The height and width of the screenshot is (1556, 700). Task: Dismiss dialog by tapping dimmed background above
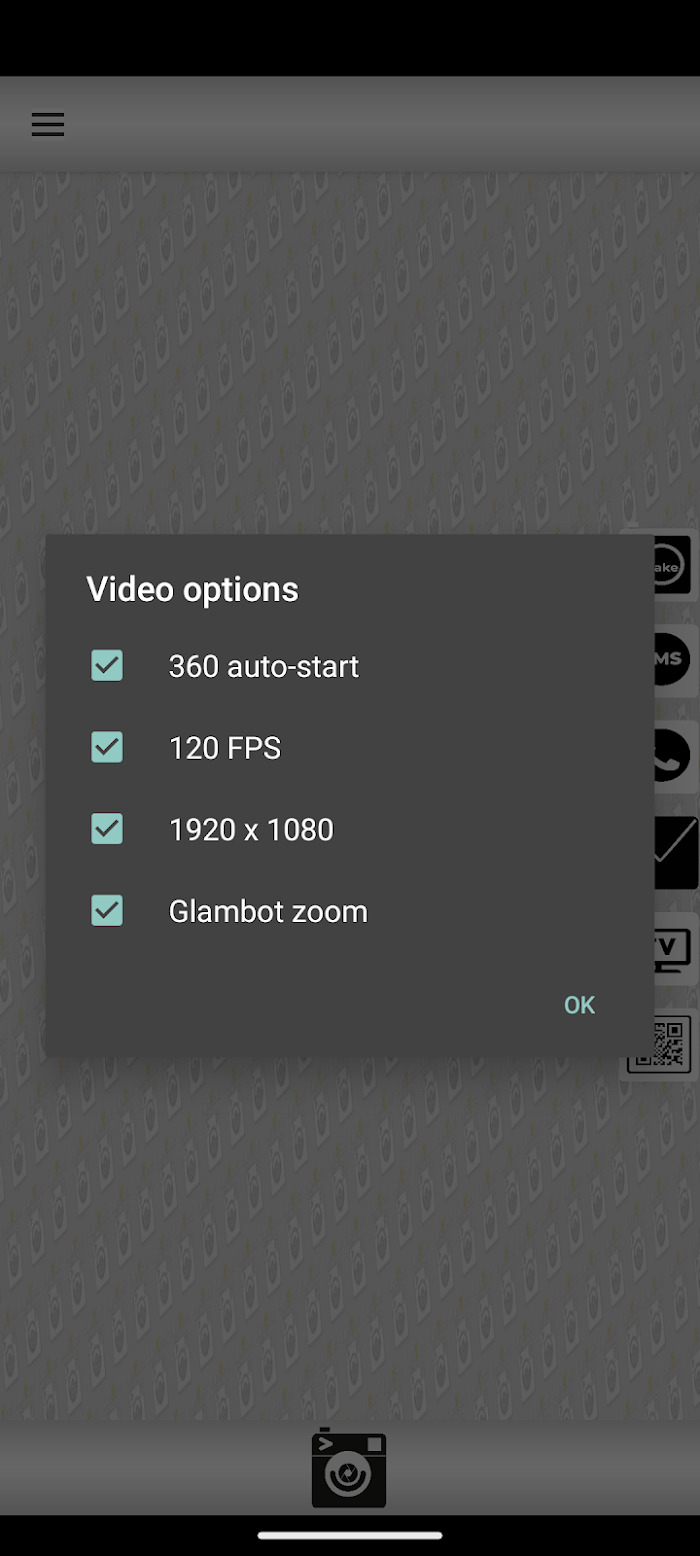pos(350,350)
